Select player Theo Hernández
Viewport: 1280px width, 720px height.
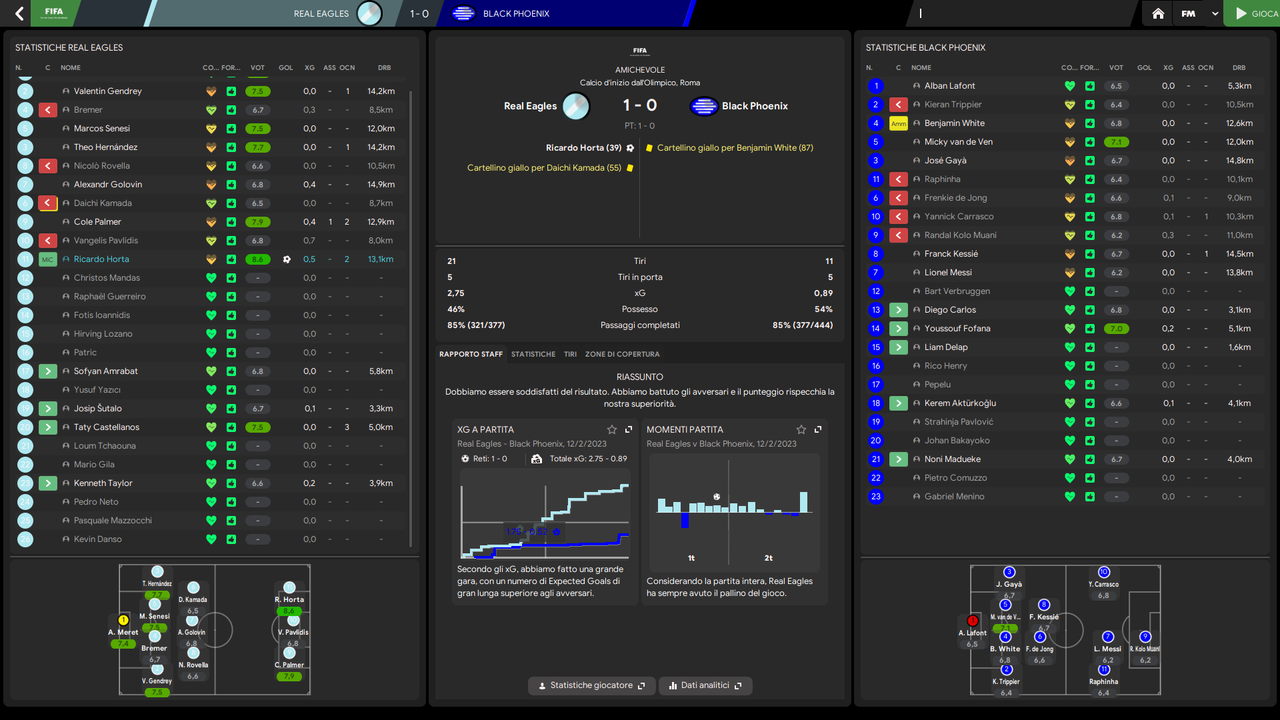pos(106,147)
